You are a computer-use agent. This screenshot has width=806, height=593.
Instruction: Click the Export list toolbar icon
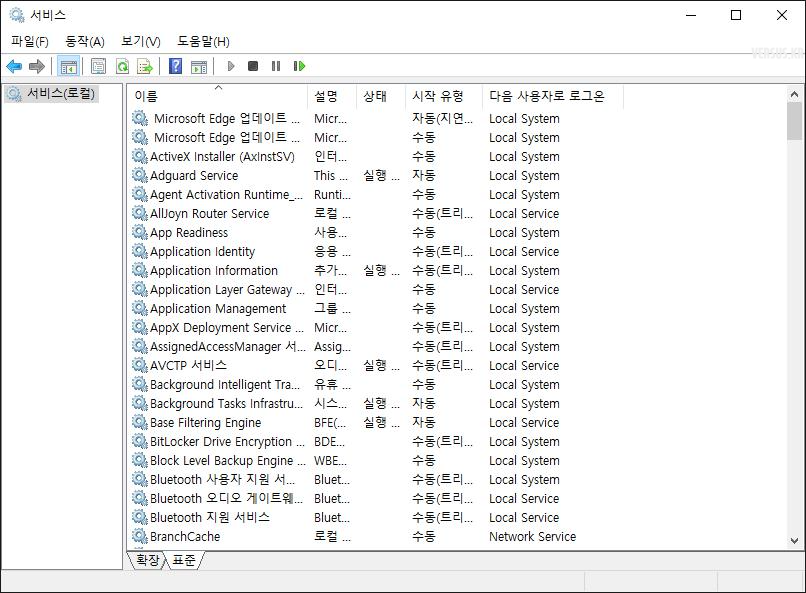click(x=145, y=66)
